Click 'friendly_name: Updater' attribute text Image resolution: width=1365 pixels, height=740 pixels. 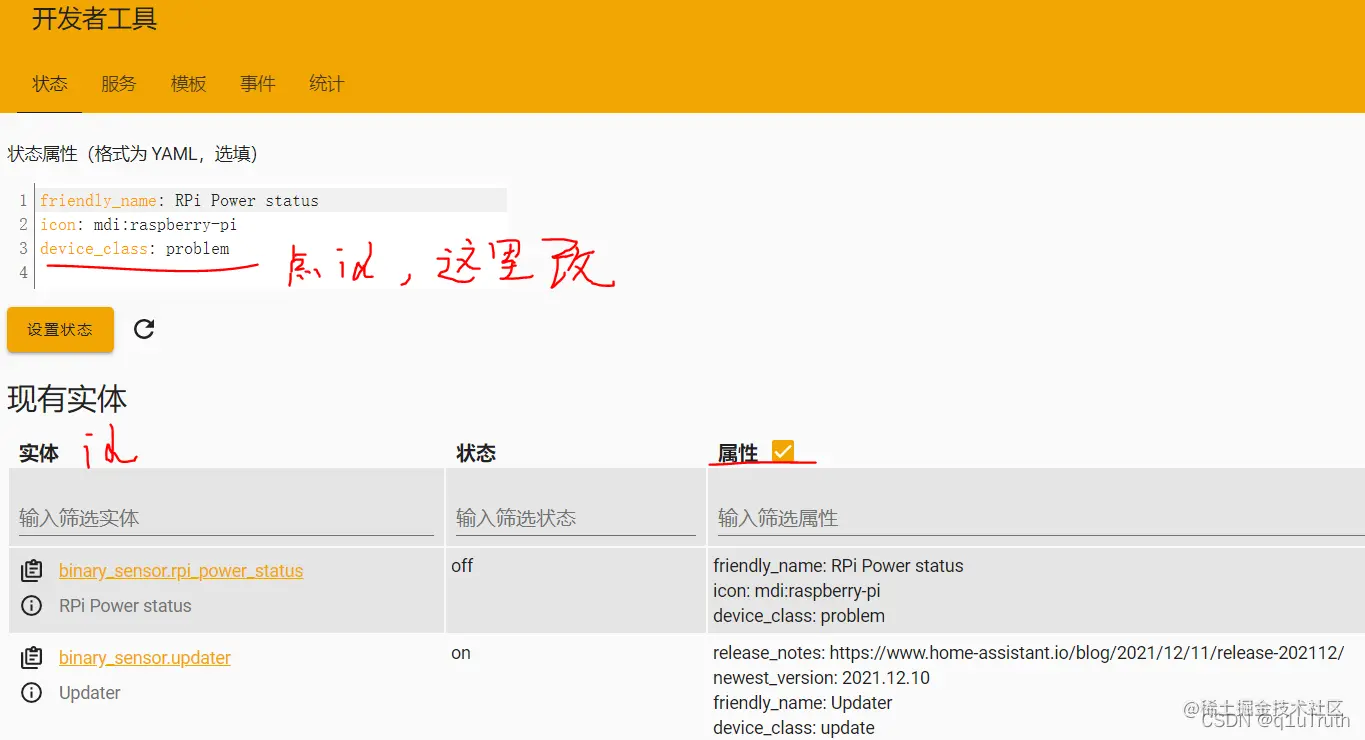click(802, 703)
